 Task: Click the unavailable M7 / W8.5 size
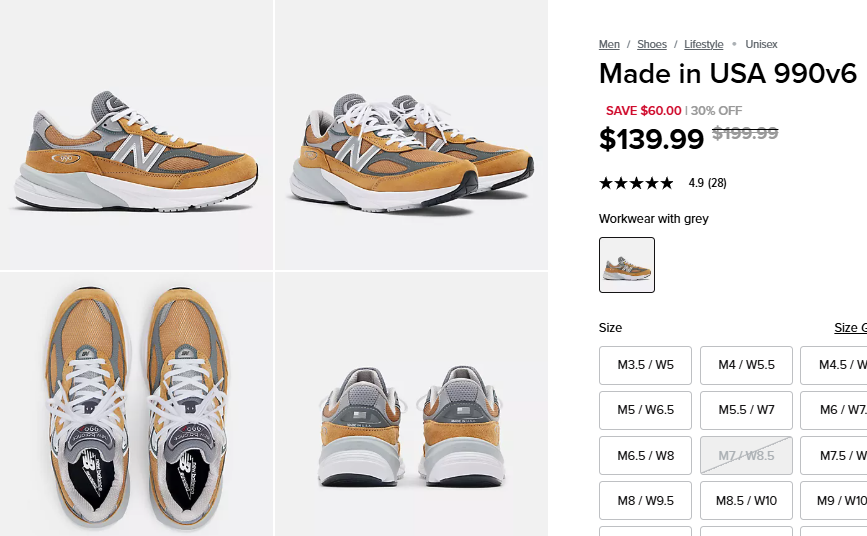tap(746, 456)
